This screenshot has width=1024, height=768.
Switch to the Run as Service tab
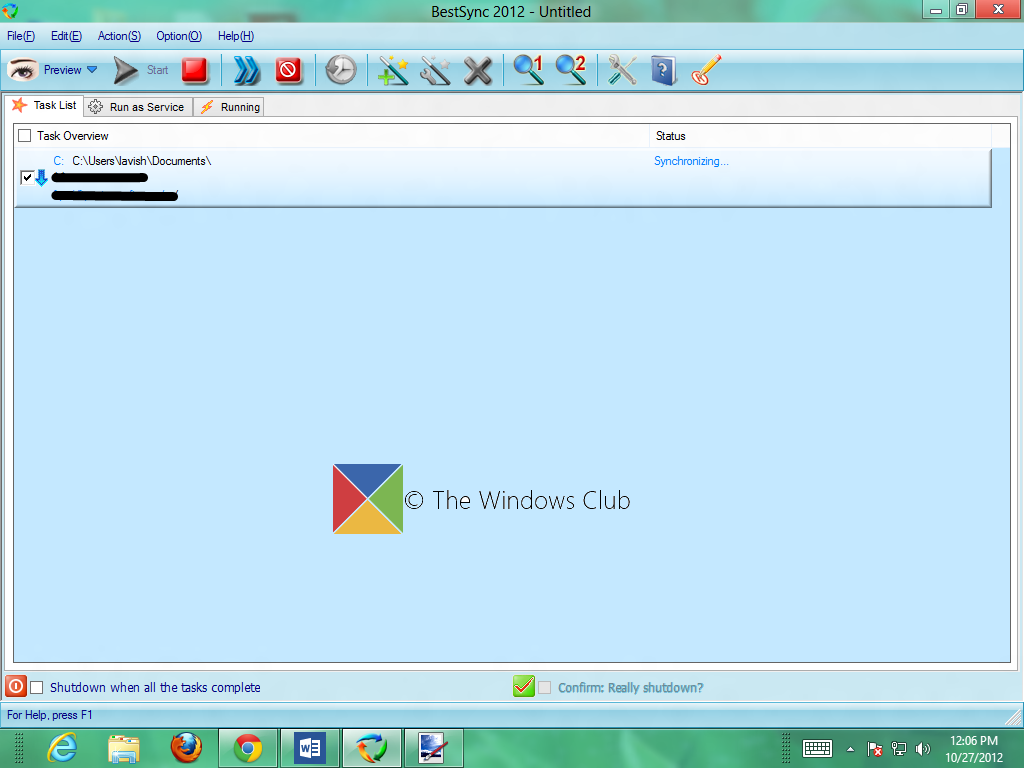click(x=138, y=107)
